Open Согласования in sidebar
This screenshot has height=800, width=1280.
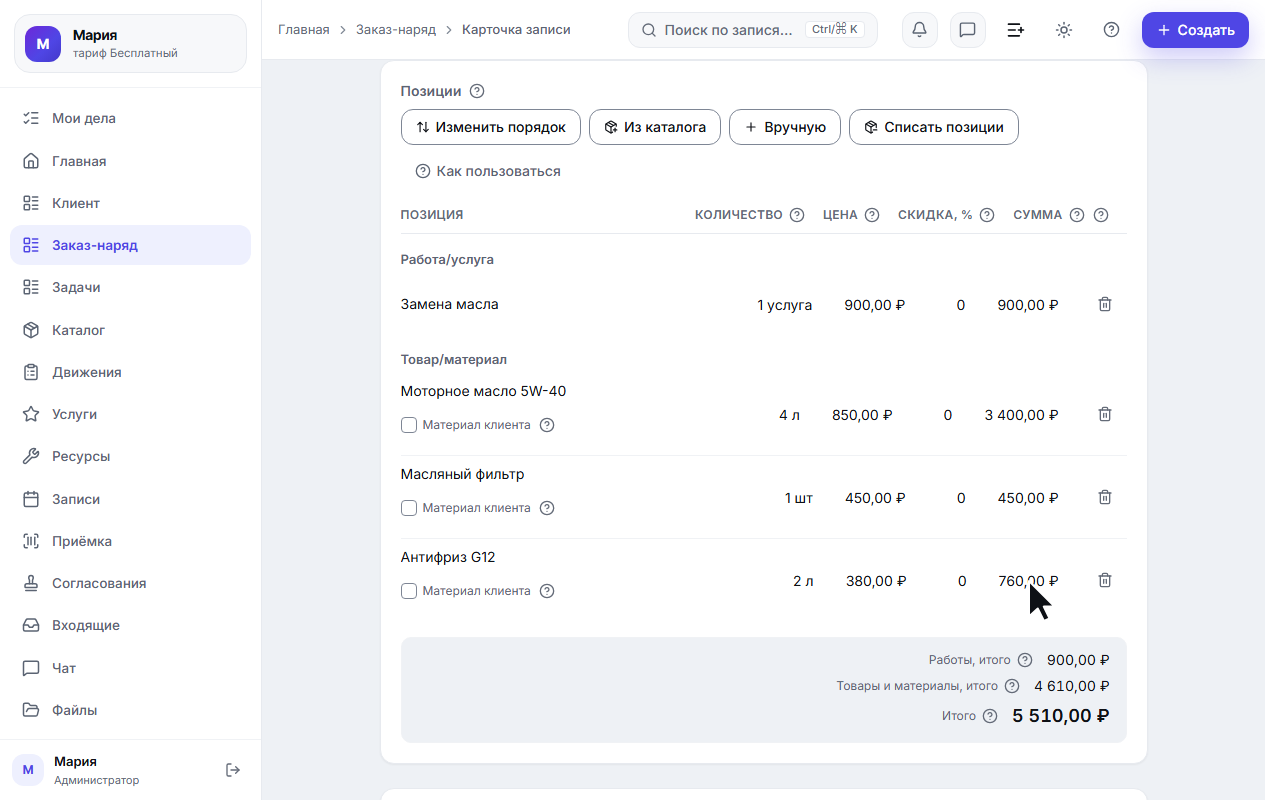(130, 583)
